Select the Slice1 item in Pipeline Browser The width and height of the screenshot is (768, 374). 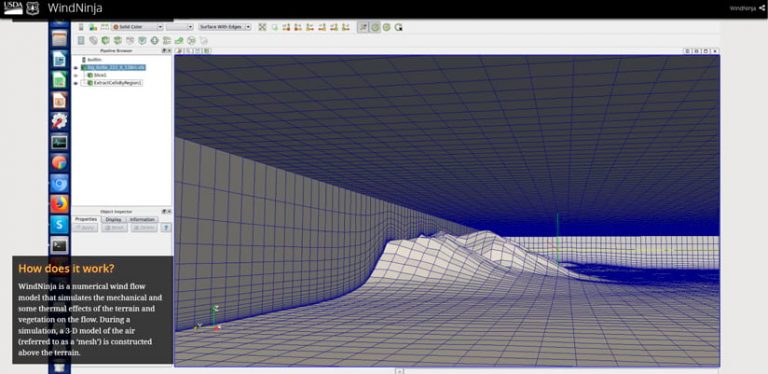click(100, 75)
